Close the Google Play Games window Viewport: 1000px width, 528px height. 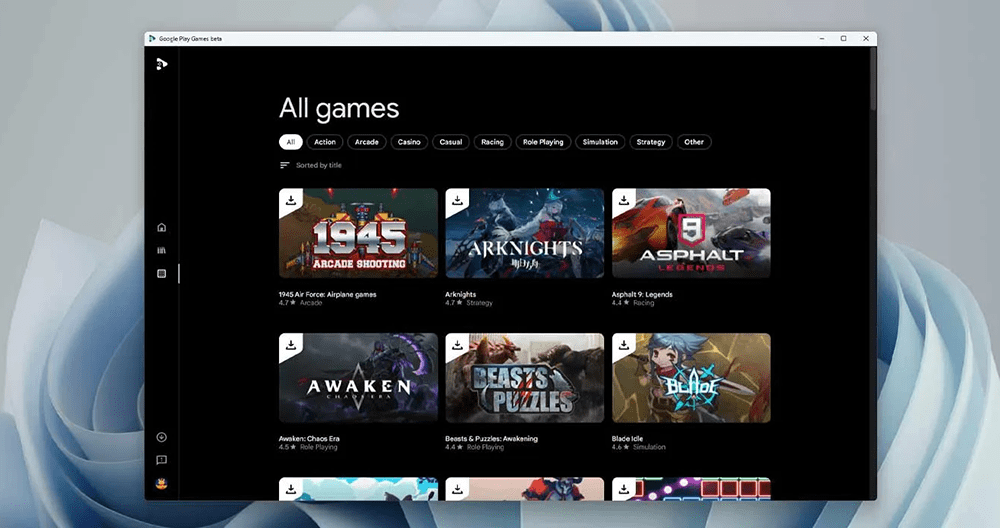pyautogui.click(x=865, y=39)
